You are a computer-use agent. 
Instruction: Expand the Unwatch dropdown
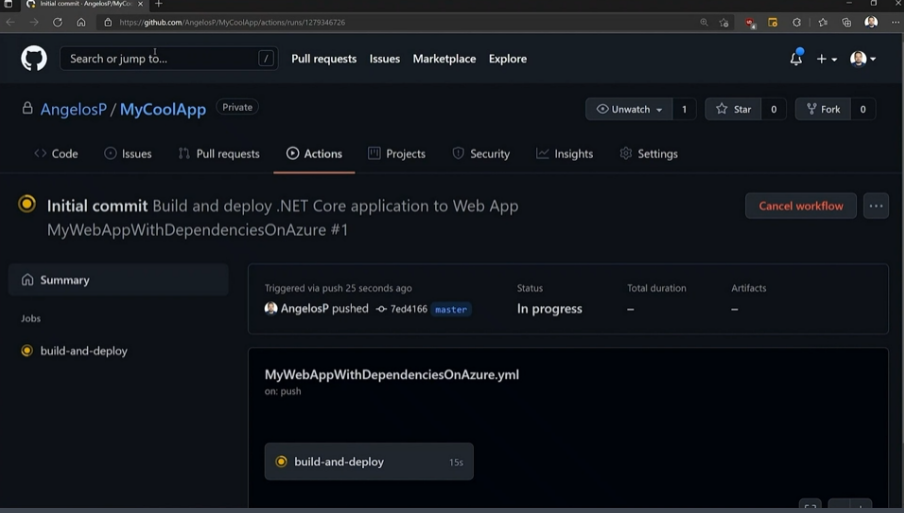[630, 109]
